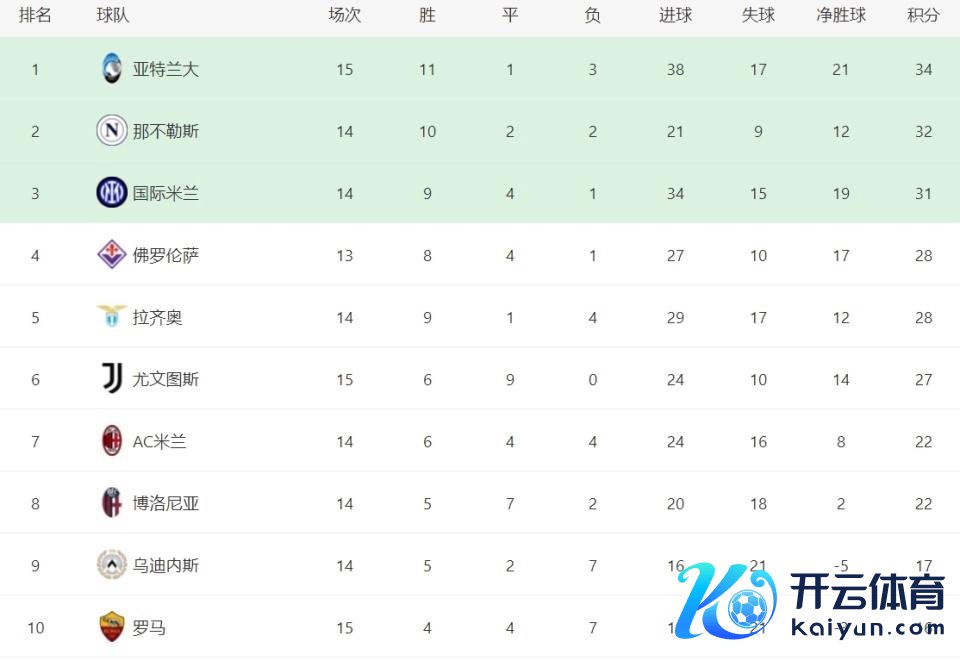Click the Inter Milan team crest icon
This screenshot has height=661, width=960.
pyautogui.click(x=111, y=193)
